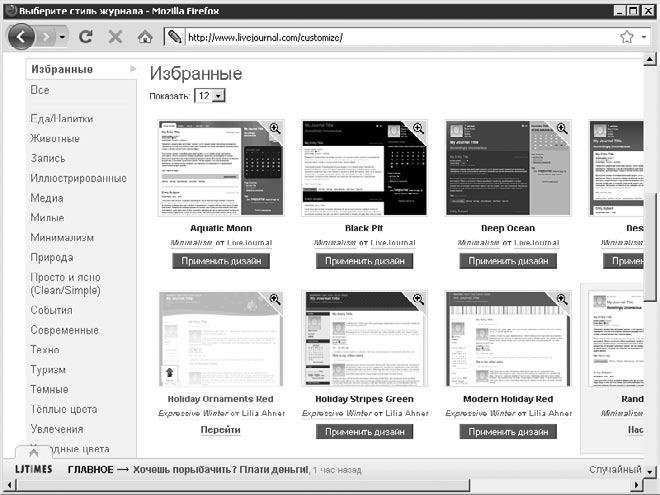Image resolution: width=660 pixels, height=495 pixels.
Task: Open the Показать count dropdown
Action: coord(210,95)
